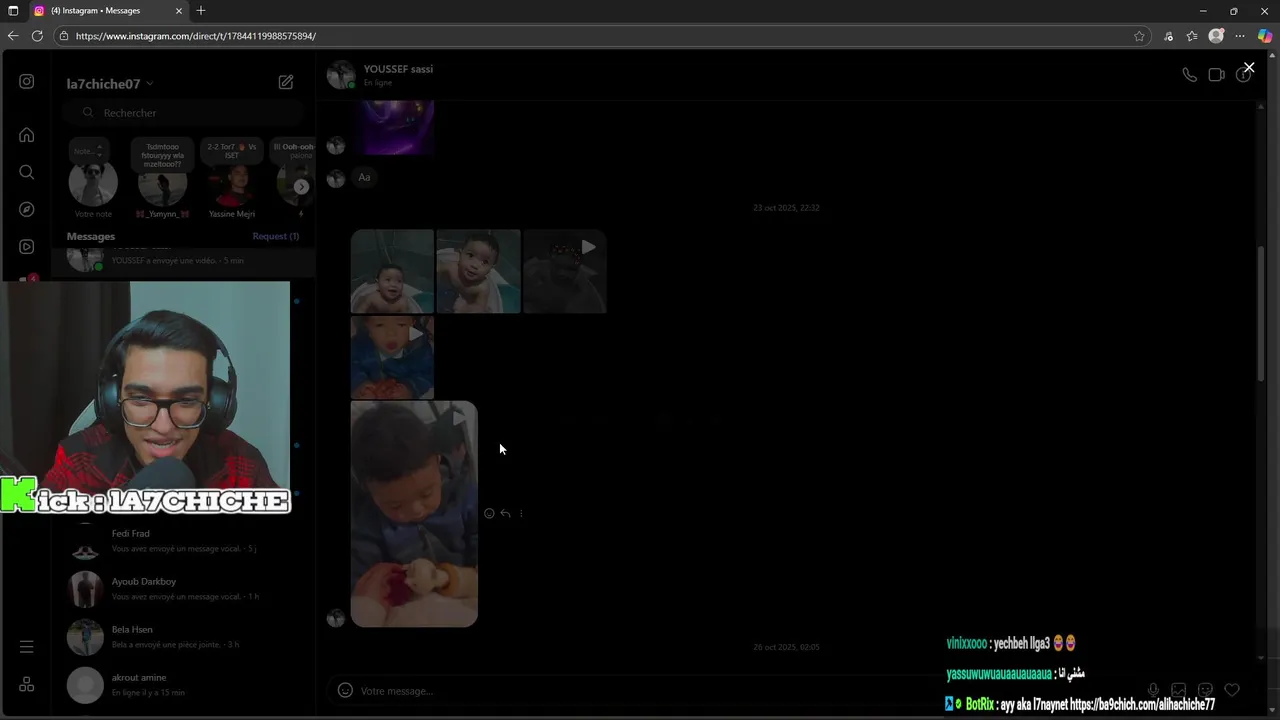Open the small thumbnail below the baby photos

[392, 357]
